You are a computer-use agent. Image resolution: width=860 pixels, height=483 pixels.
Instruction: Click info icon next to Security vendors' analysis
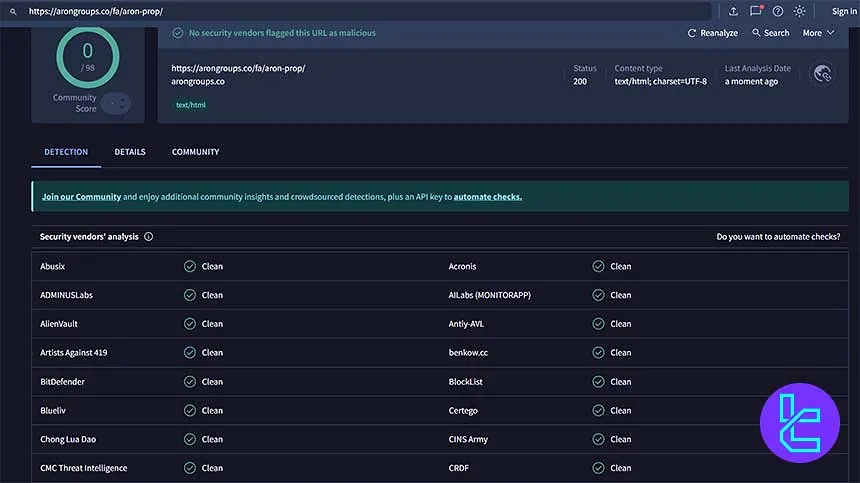[149, 237]
